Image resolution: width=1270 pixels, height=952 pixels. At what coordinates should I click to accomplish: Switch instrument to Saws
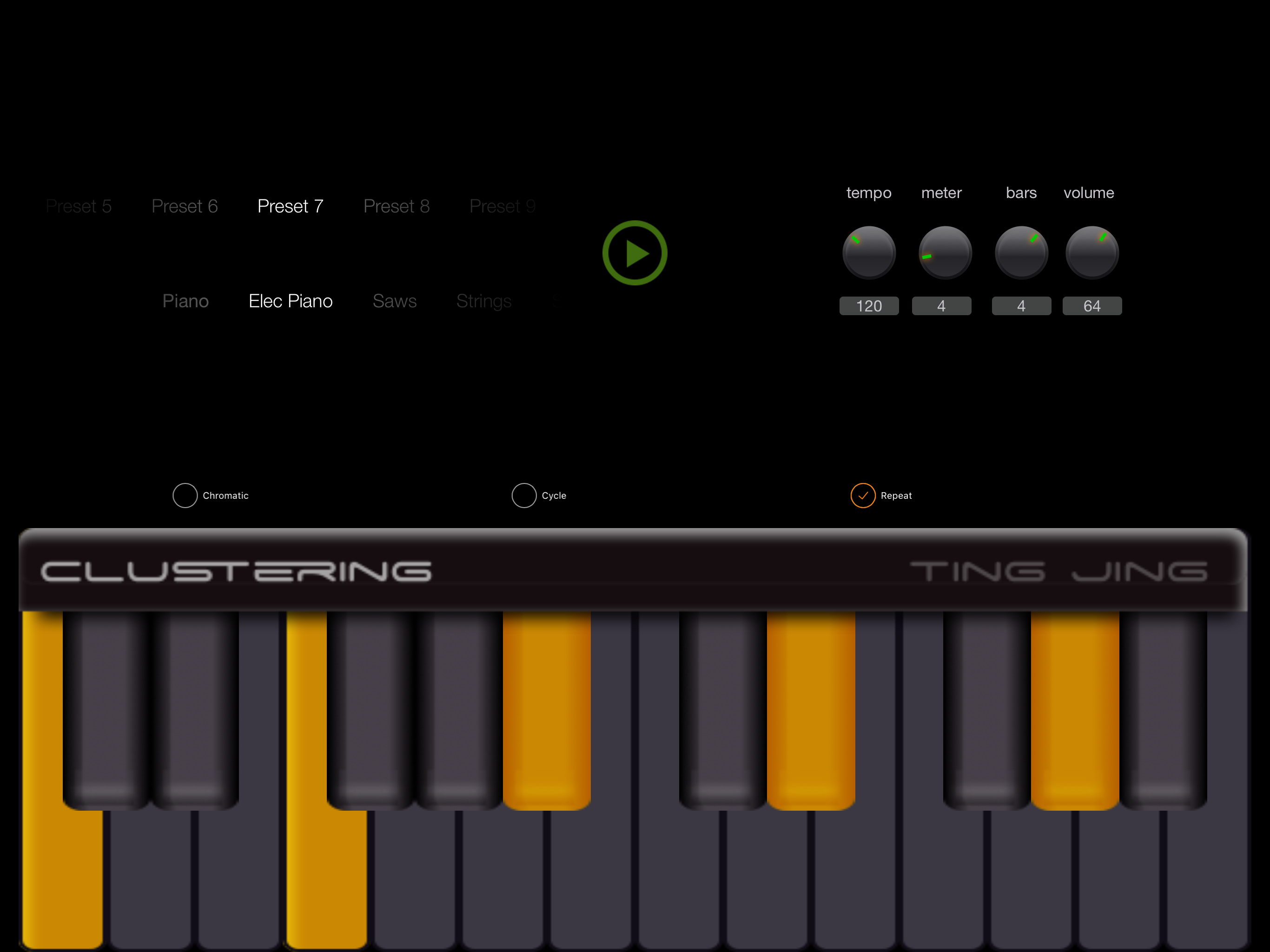(395, 301)
